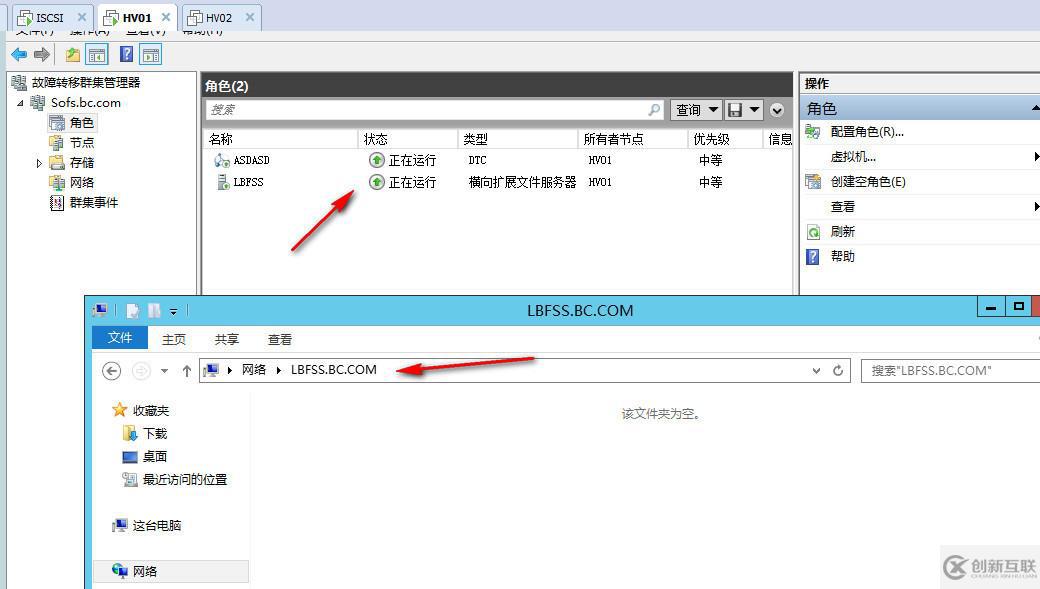The image size is (1040, 589).
Task: Click the Explorer search LBFSS.BC.COM box
Action: [x=950, y=371]
